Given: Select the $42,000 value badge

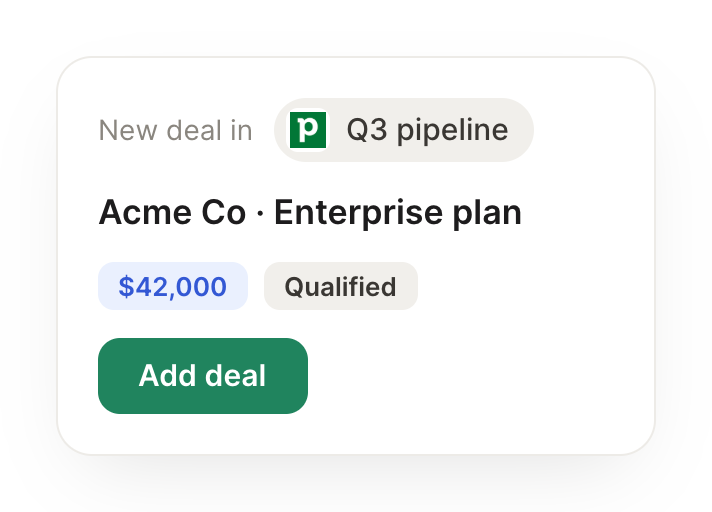Looking at the screenshot, I should (x=173, y=286).
